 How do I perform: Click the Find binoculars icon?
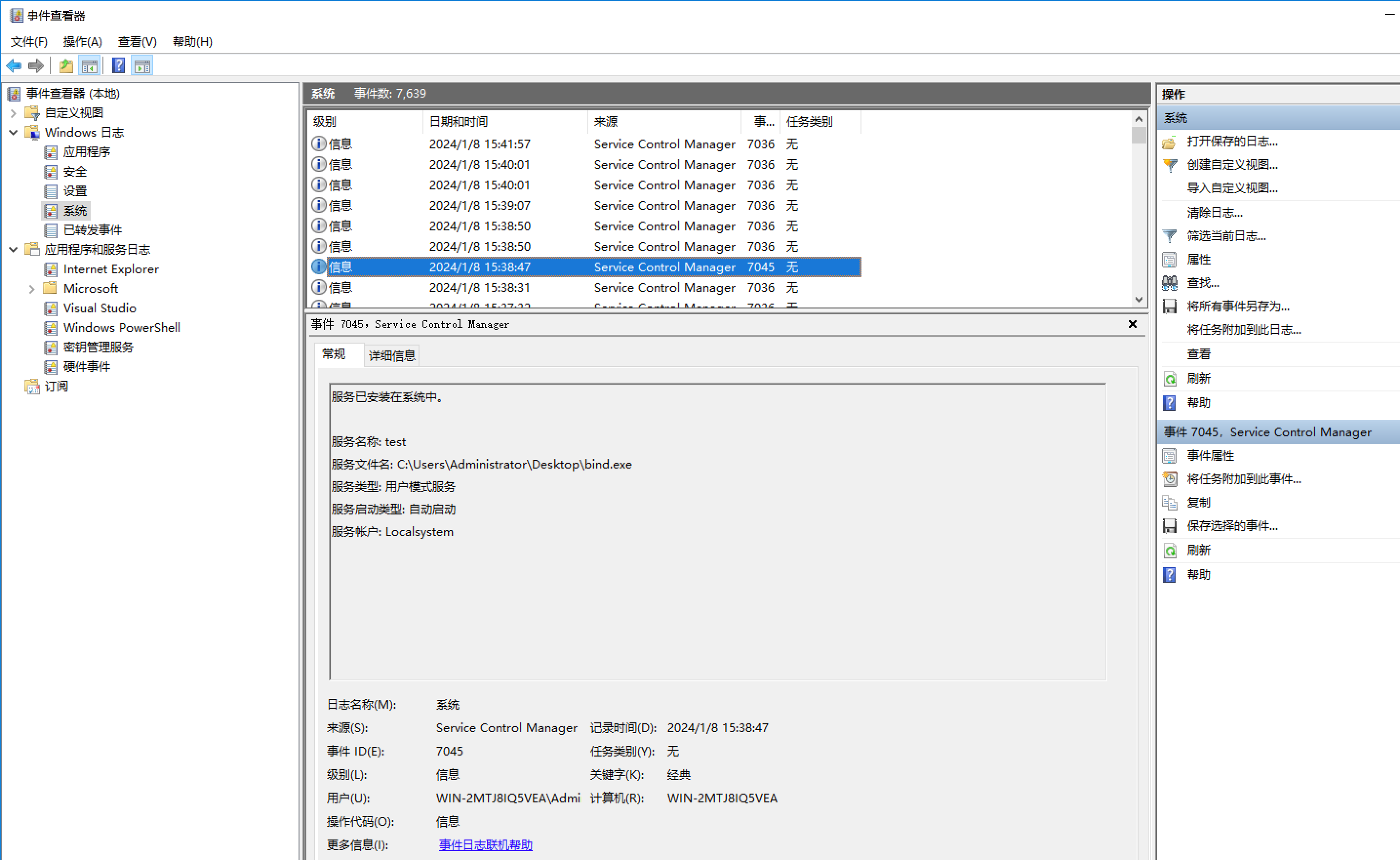pyautogui.click(x=1169, y=283)
